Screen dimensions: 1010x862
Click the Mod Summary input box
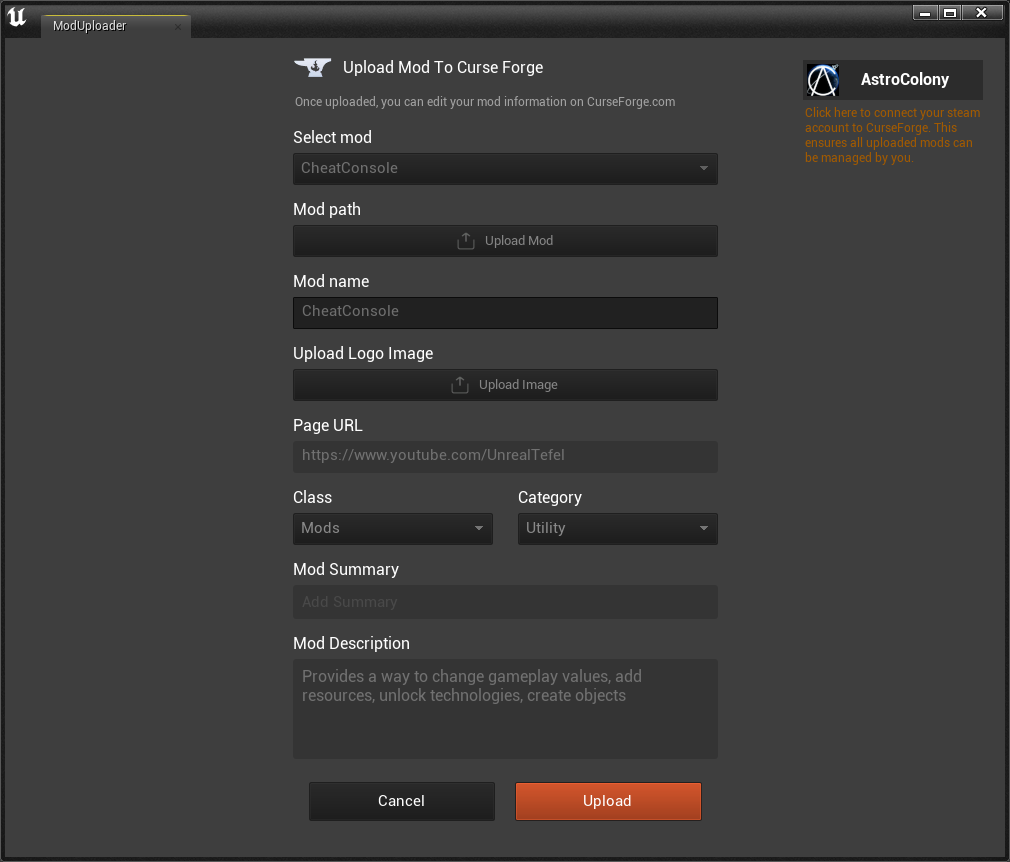pos(505,602)
